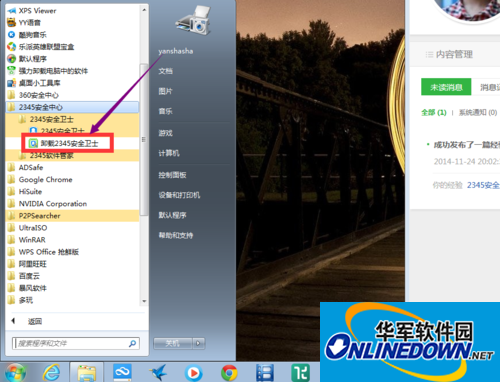Image resolution: width=500 pixels, height=382 pixels.
Task: Click the search programs and files box
Action: coord(76,343)
